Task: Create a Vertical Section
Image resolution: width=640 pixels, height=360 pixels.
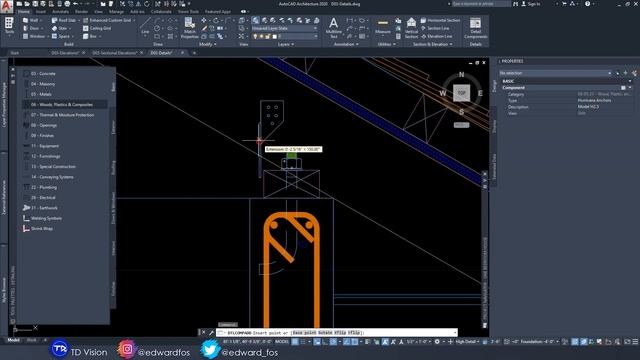Action: tap(411, 28)
